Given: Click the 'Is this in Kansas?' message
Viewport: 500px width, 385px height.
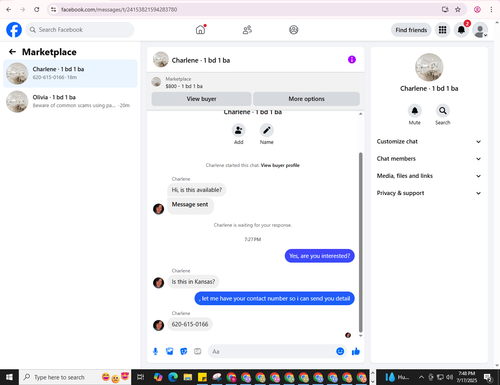Looking at the screenshot, I should coord(193,282).
